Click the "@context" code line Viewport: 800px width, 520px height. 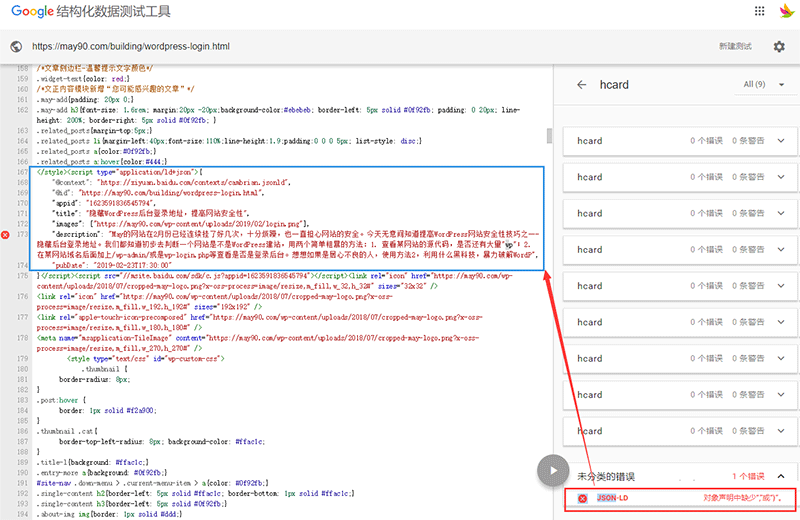[171, 183]
